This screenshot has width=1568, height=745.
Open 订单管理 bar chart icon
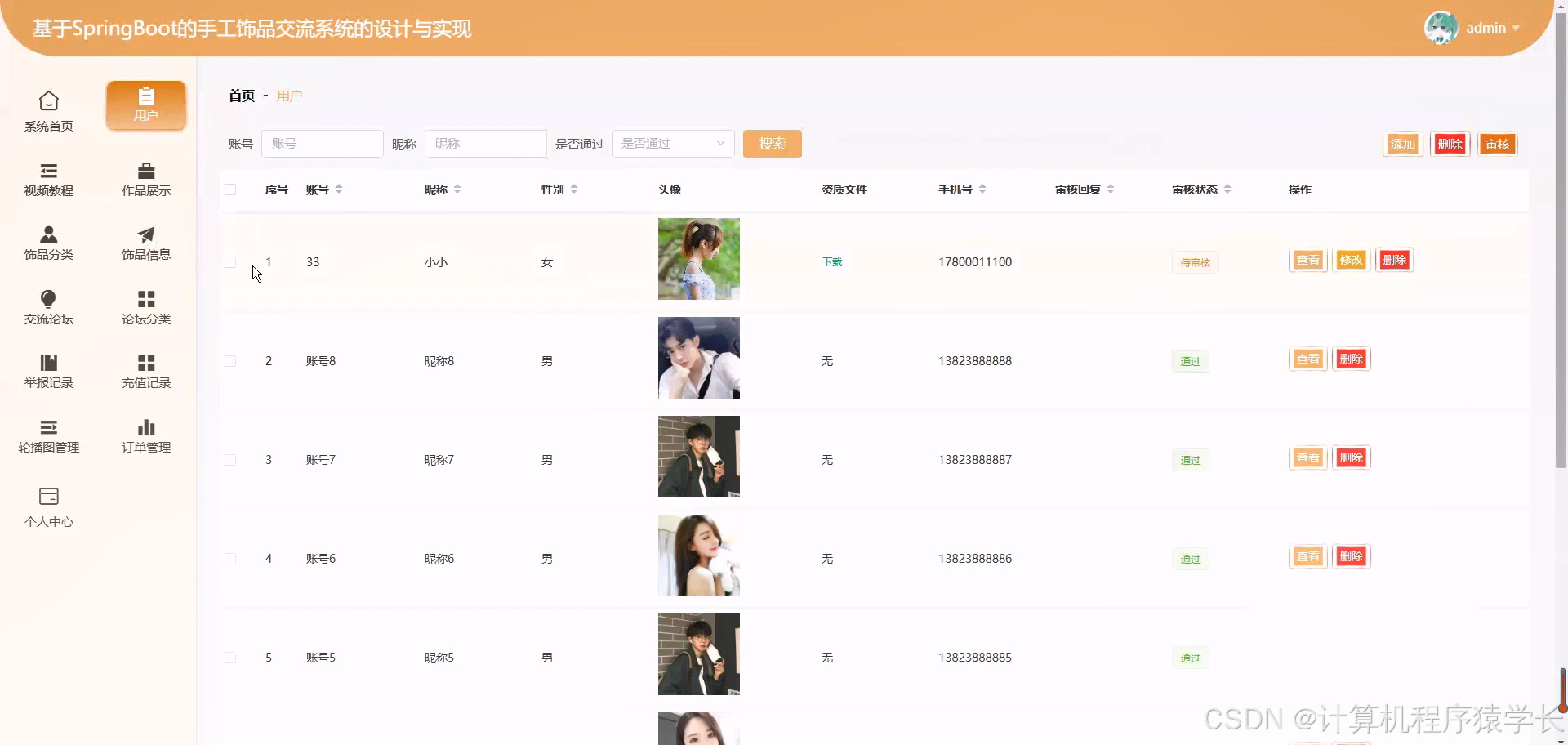[x=146, y=427]
